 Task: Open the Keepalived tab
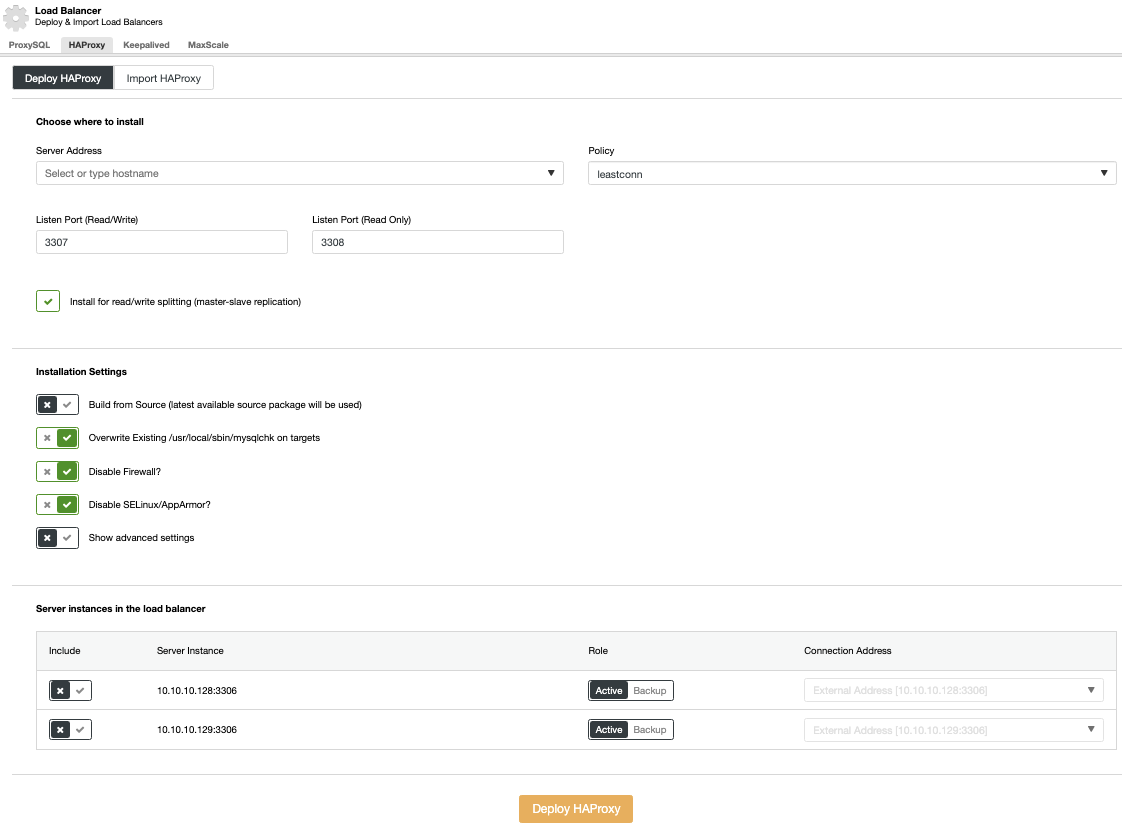tap(146, 44)
